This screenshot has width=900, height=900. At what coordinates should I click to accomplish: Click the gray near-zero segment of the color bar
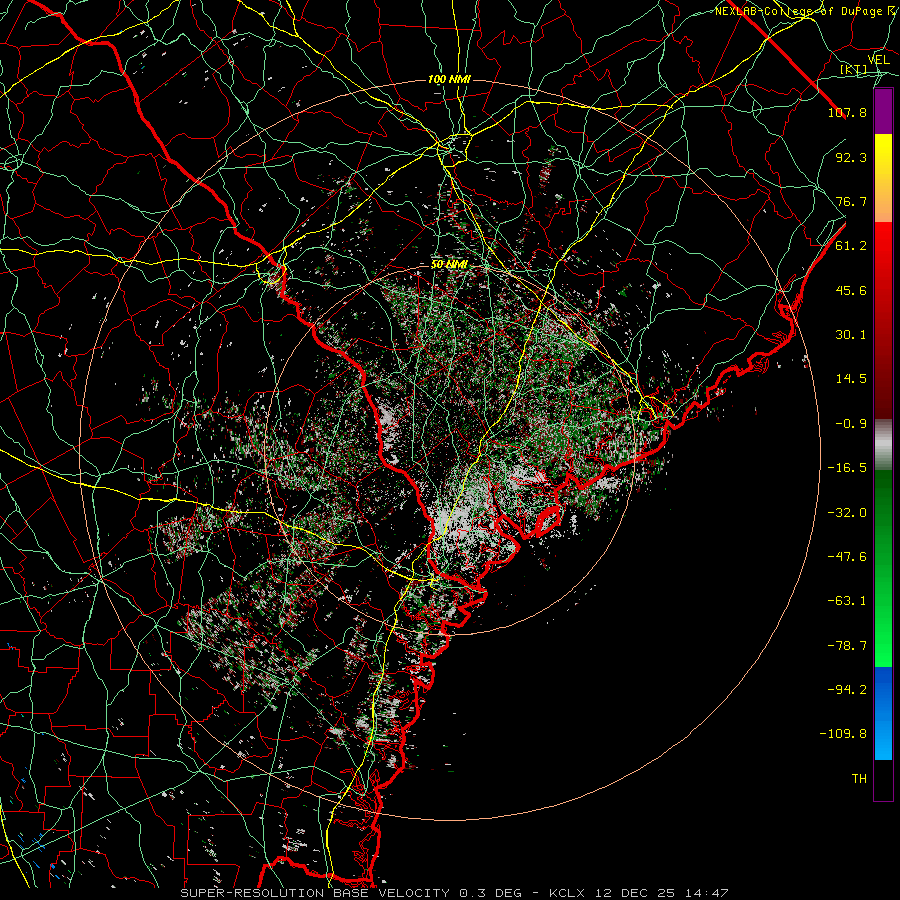pos(883,445)
